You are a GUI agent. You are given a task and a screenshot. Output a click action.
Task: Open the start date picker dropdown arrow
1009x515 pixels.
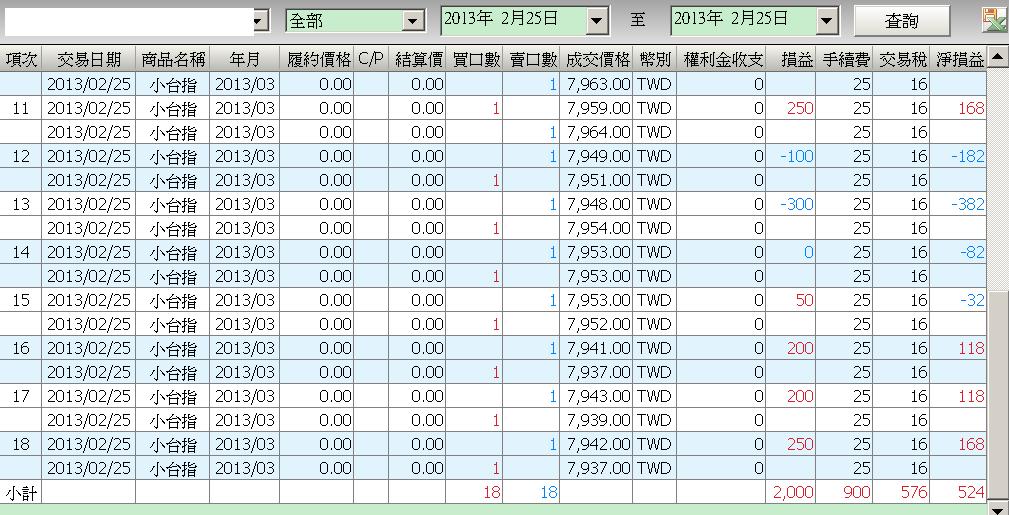tap(598, 21)
